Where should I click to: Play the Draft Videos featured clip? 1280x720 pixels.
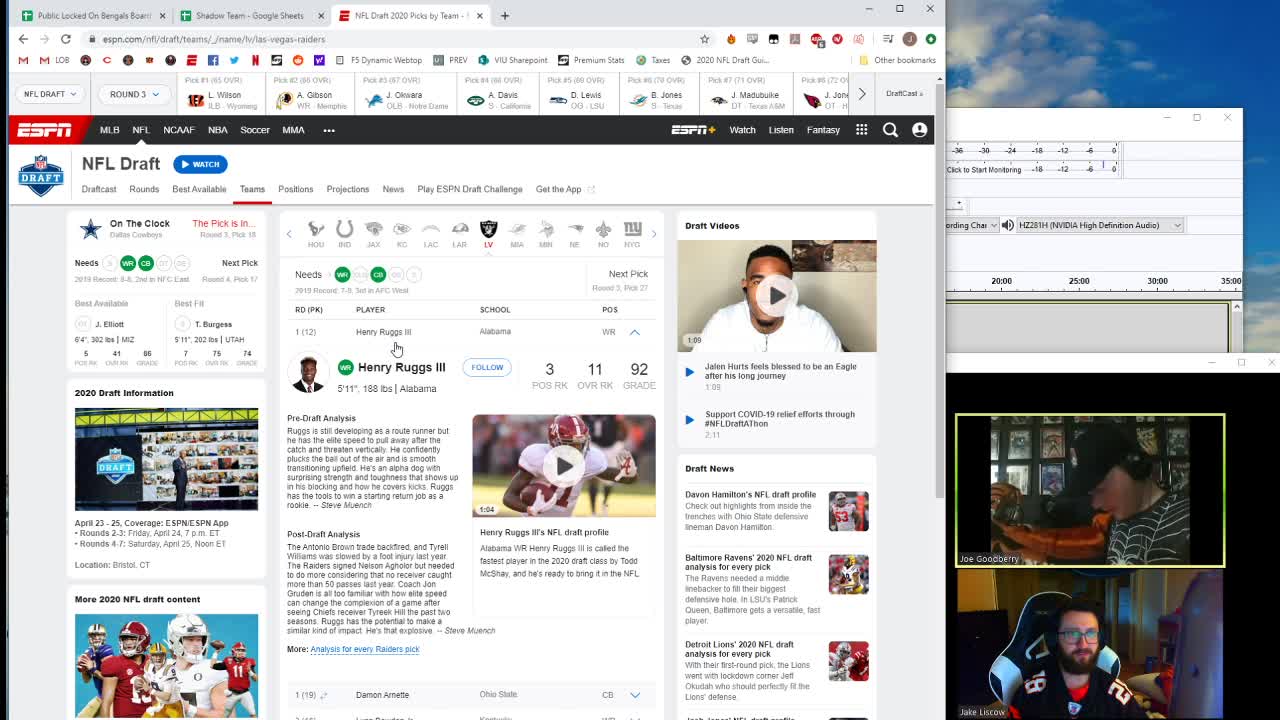point(776,295)
